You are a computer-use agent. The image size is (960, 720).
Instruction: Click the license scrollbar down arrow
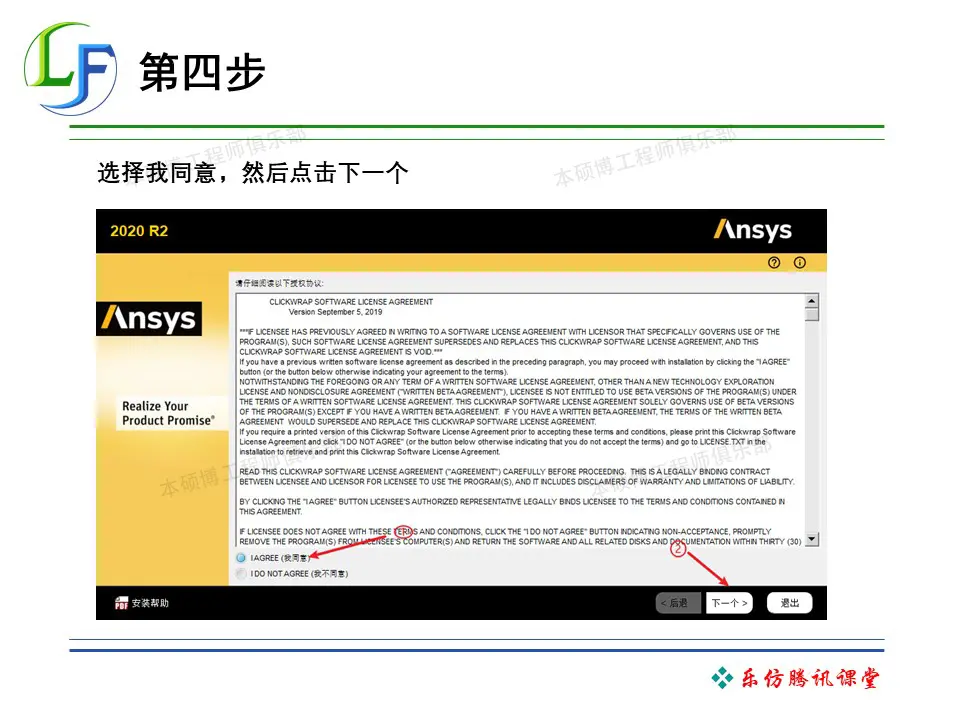pos(812,539)
